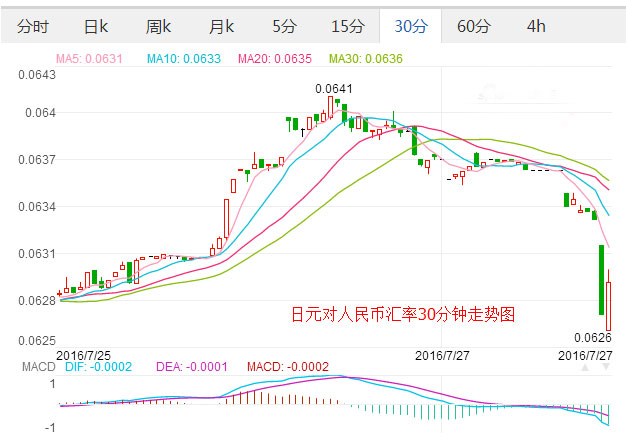Choose the 15分 interval tab
The image size is (626, 433).
point(348,26)
